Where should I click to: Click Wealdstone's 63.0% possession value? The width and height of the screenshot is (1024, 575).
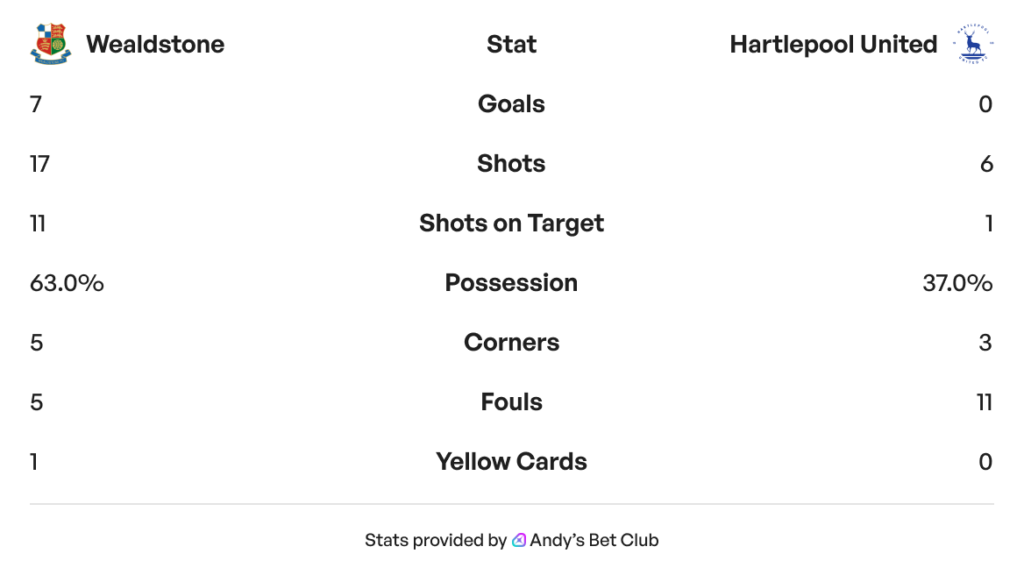(x=67, y=283)
